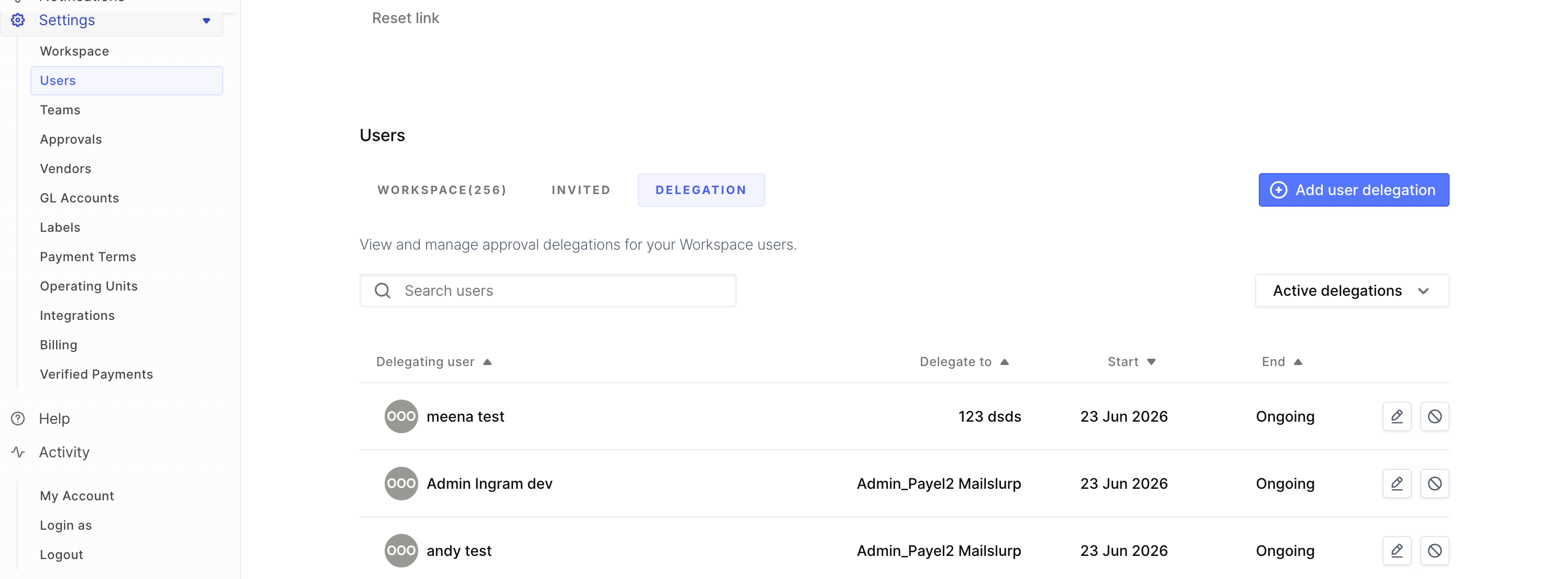Open Workspace settings
This screenshot has width=1568, height=579.
[74, 51]
